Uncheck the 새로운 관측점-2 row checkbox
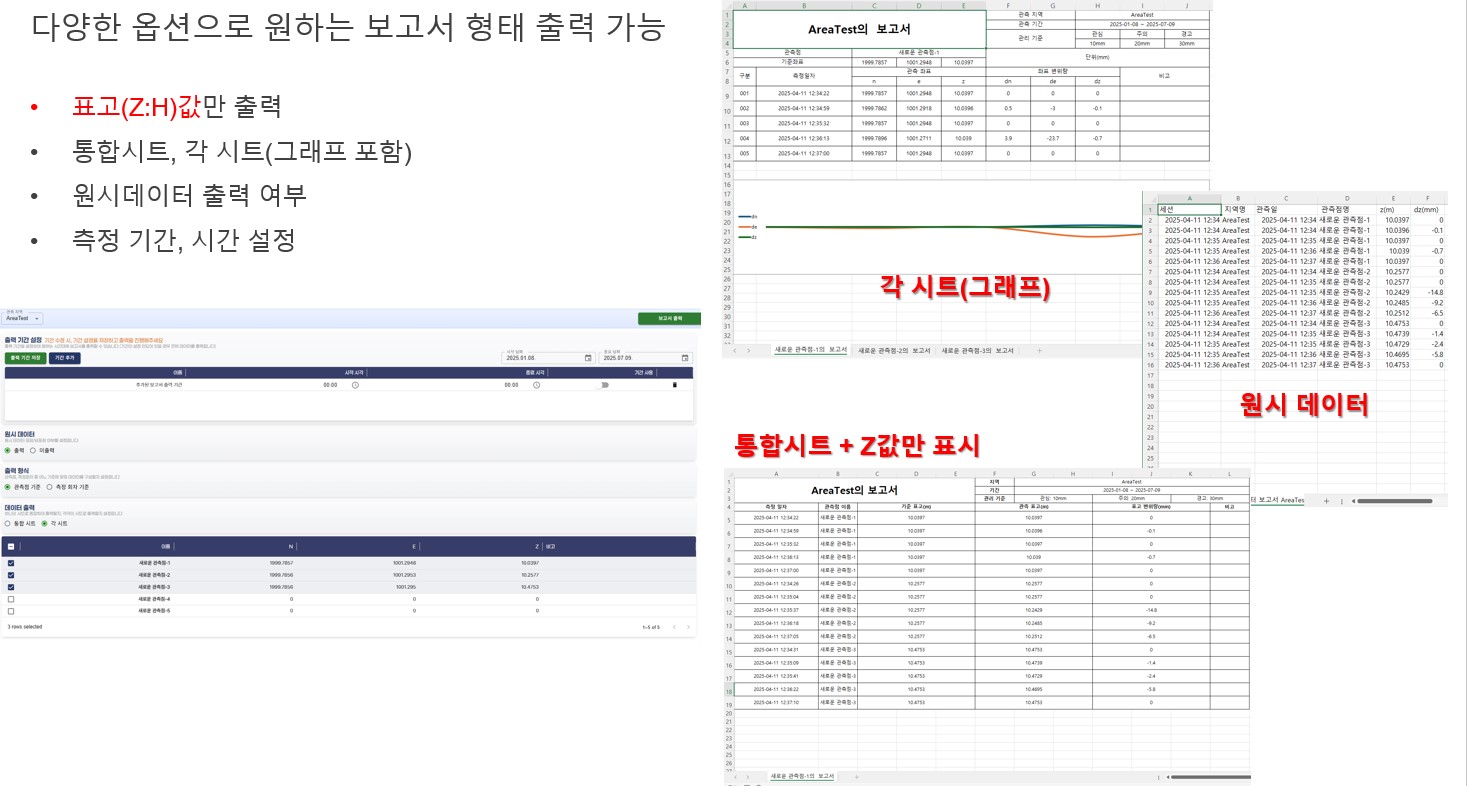 [11, 575]
